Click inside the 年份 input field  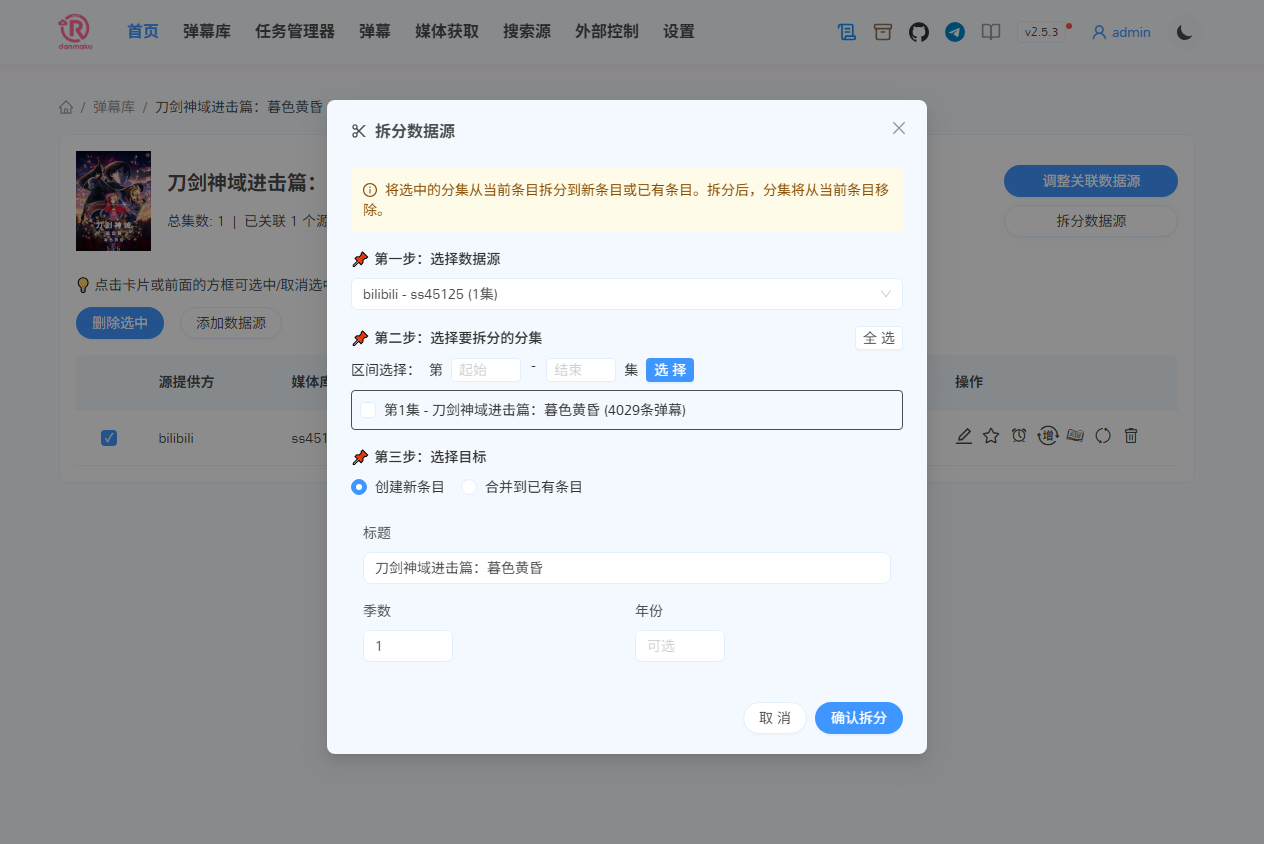(679, 646)
